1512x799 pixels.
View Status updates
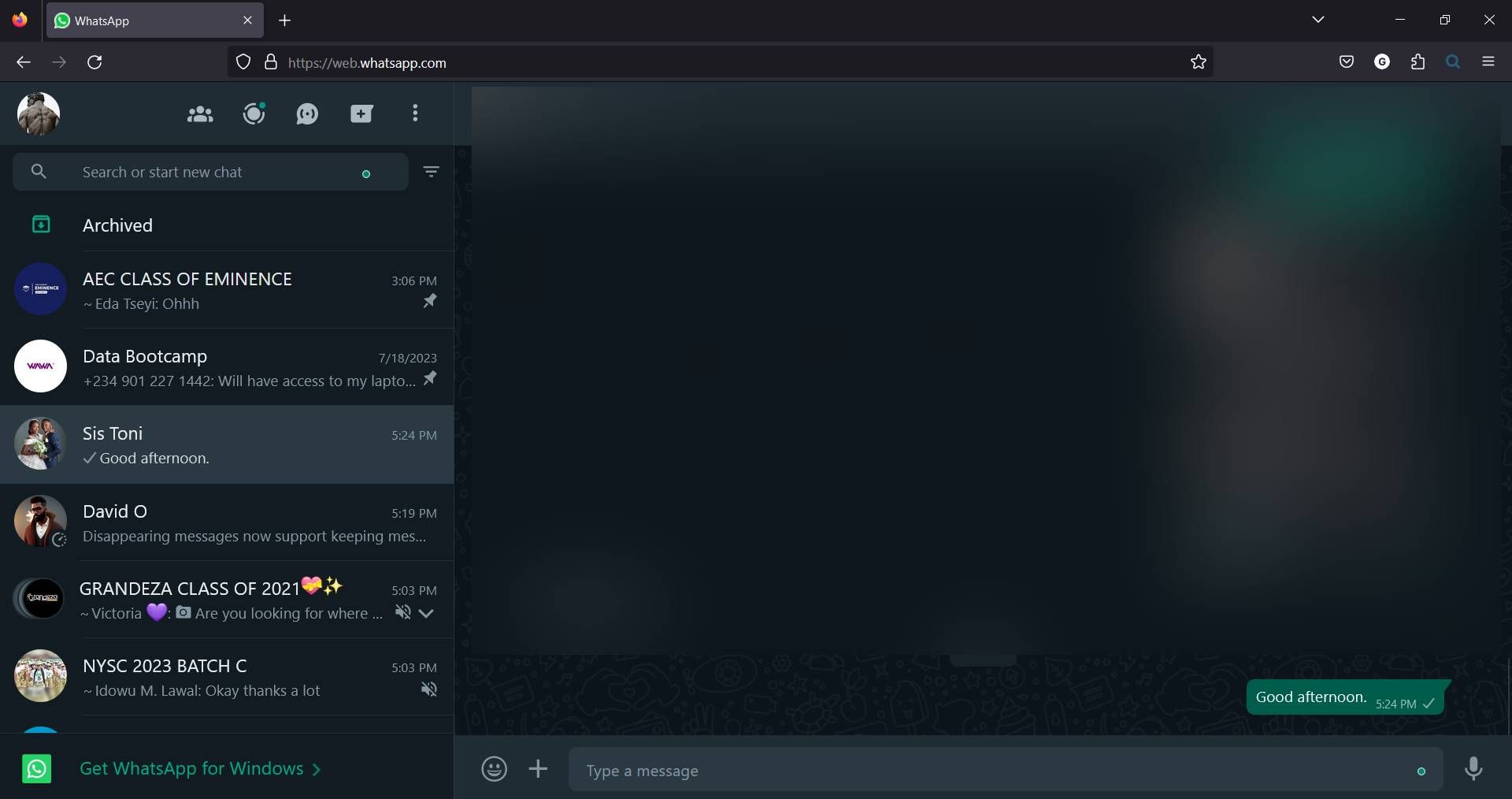click(x=253, y=113)
